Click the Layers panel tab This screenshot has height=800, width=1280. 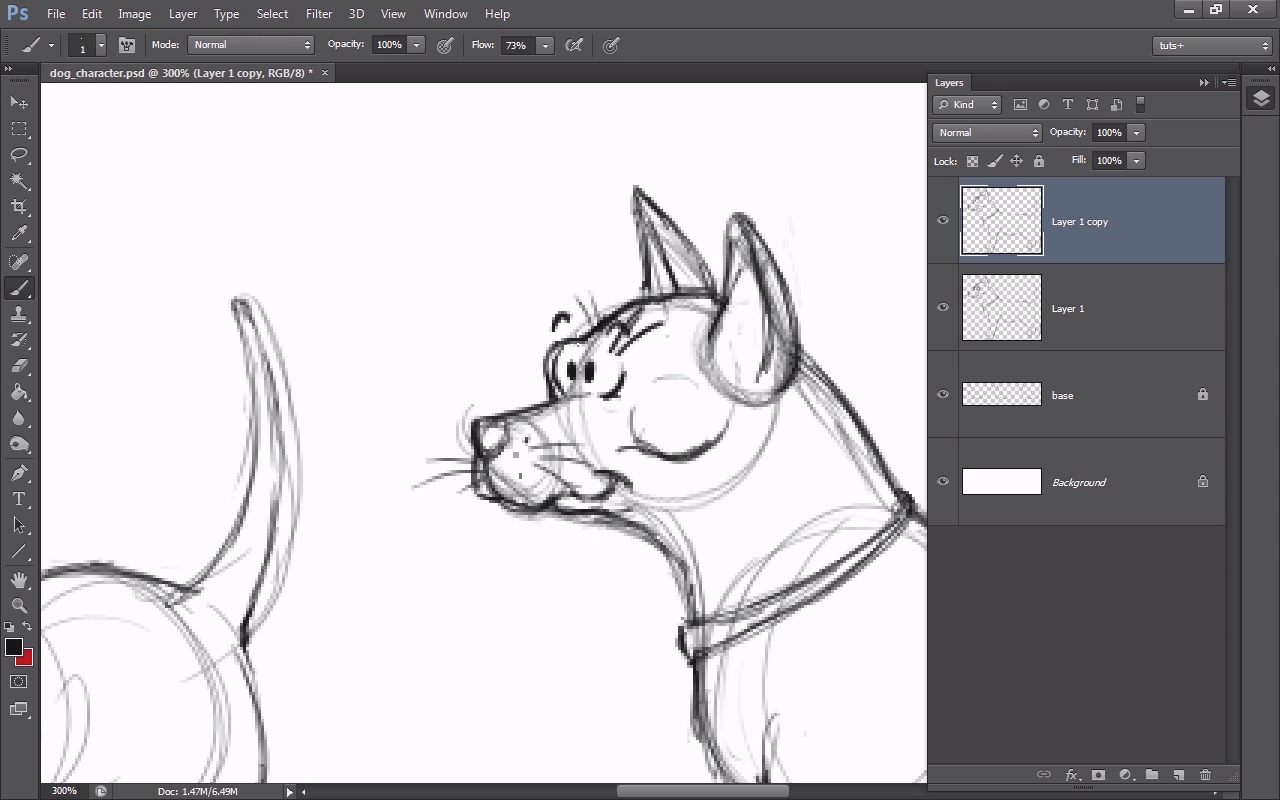tap(949, 83)
